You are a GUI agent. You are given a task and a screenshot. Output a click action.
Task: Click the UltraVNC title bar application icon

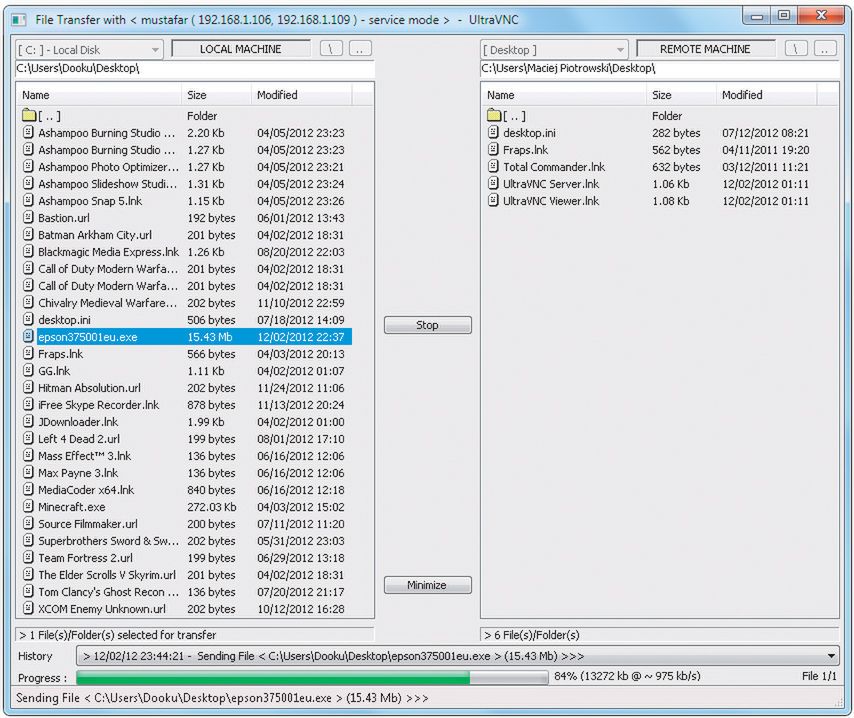[x=20, y=20]
